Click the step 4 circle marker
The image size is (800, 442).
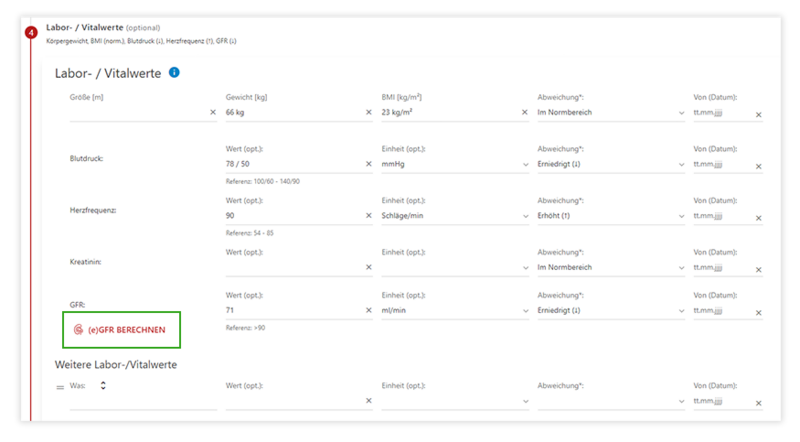tap(32, 32)
